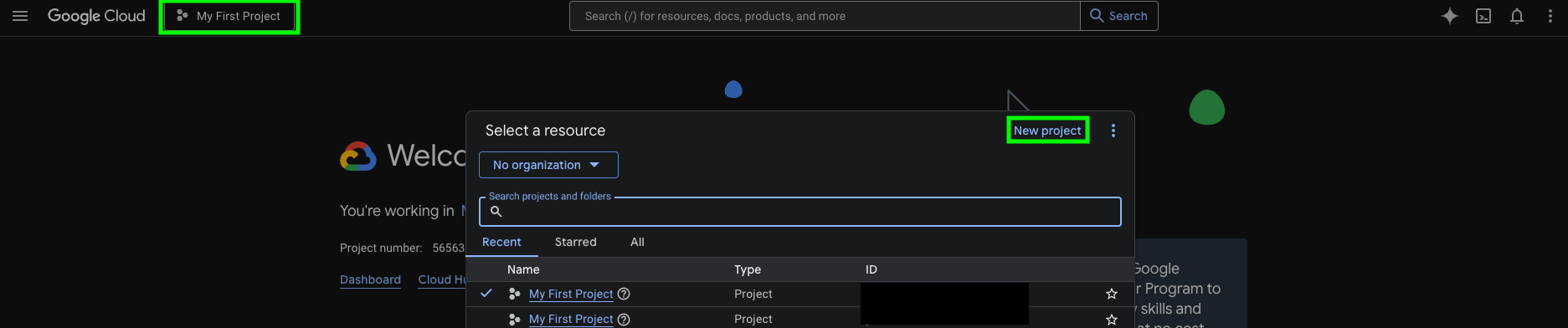
Task: Click project icon in the second row
Action: point(514,319)
